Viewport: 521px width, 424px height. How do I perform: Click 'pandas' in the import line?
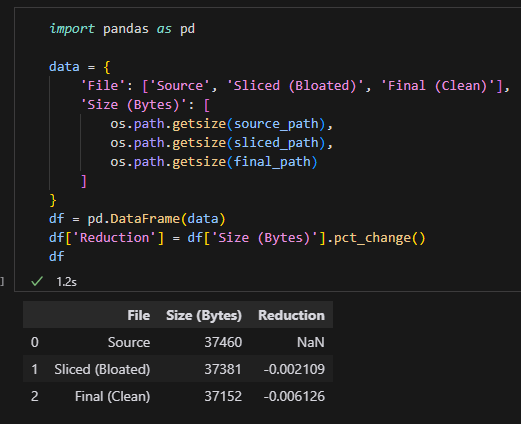(x=126, y=29)
